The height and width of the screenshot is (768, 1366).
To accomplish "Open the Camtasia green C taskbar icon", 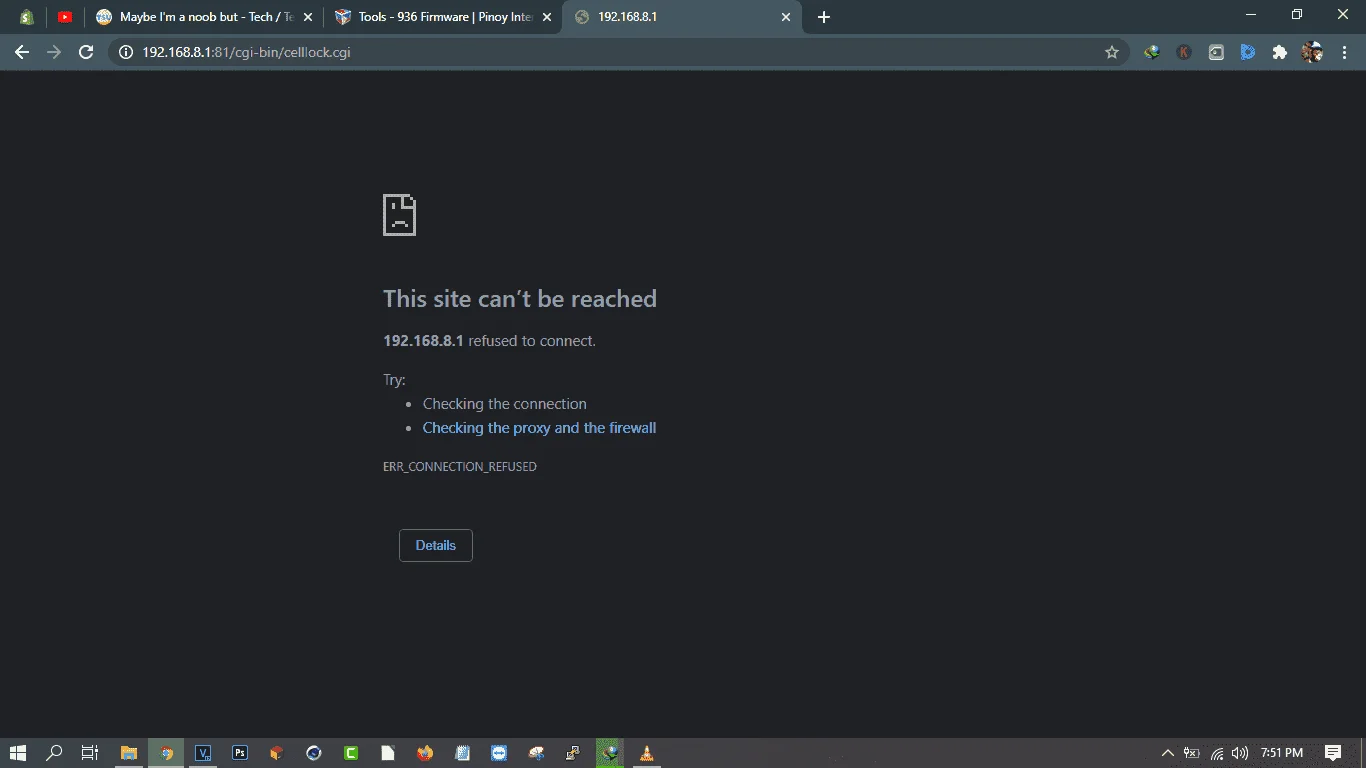I will tap(351, 753).
